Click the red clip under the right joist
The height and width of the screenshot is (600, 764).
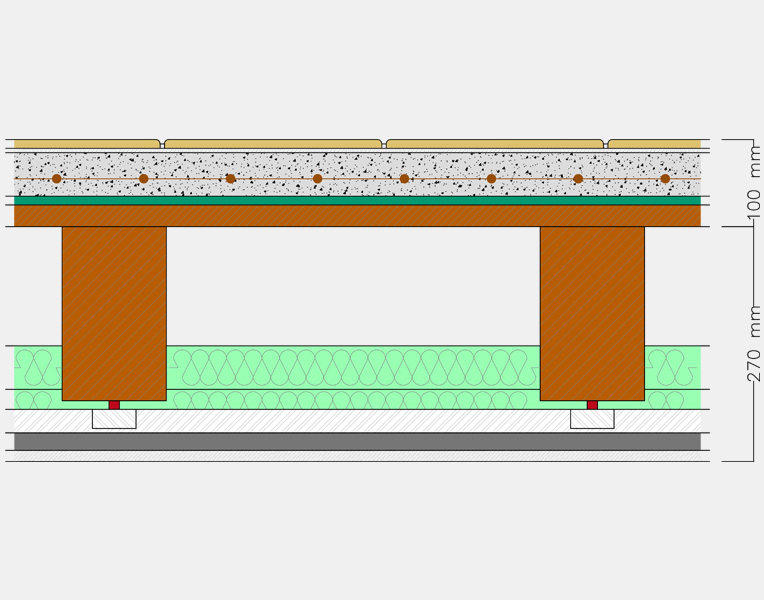[592, 405]
